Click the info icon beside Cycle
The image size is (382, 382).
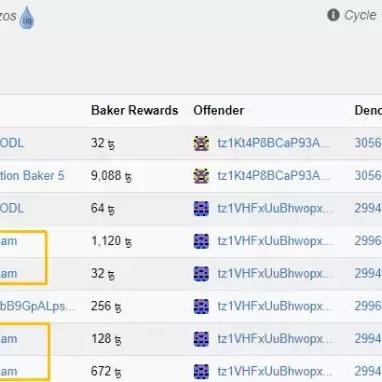pyautogui.click(x=333, y=15)
